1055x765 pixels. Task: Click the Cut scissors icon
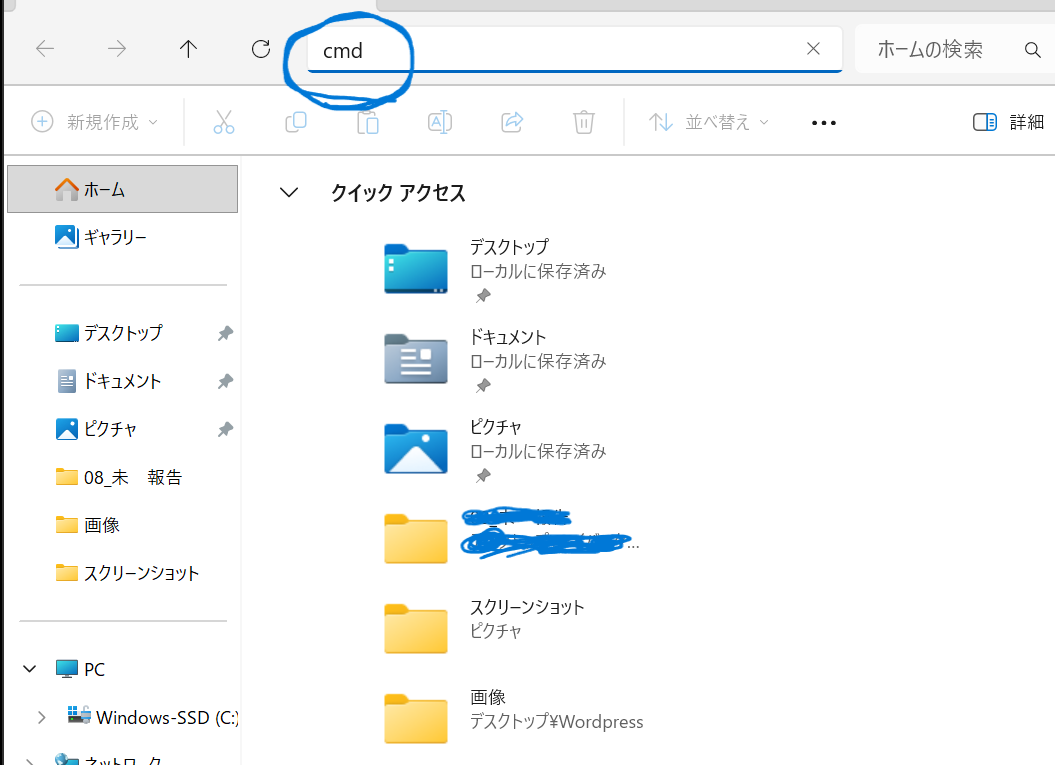pos(224,122)
